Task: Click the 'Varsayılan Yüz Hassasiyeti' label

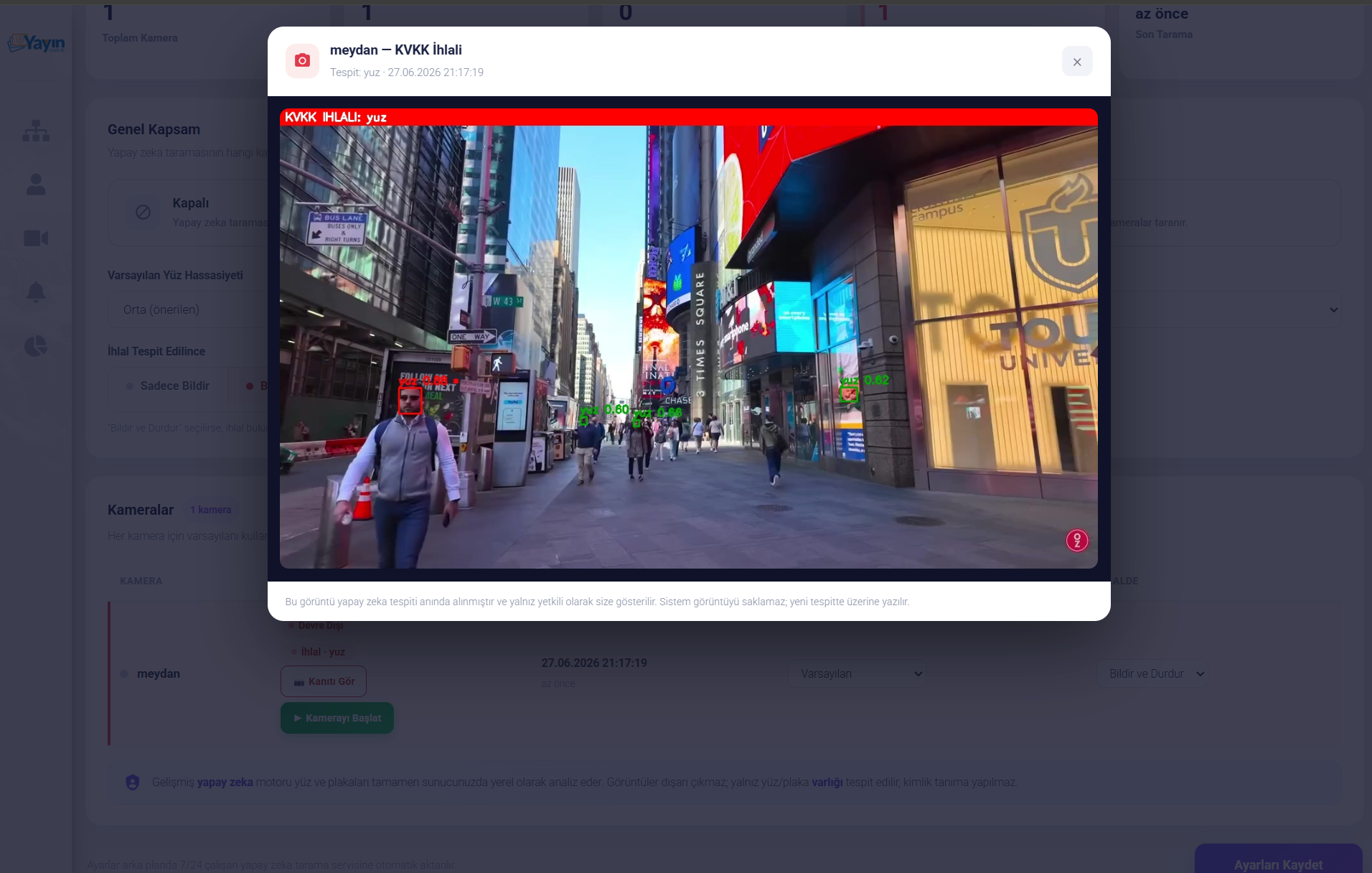Action: 175,276
